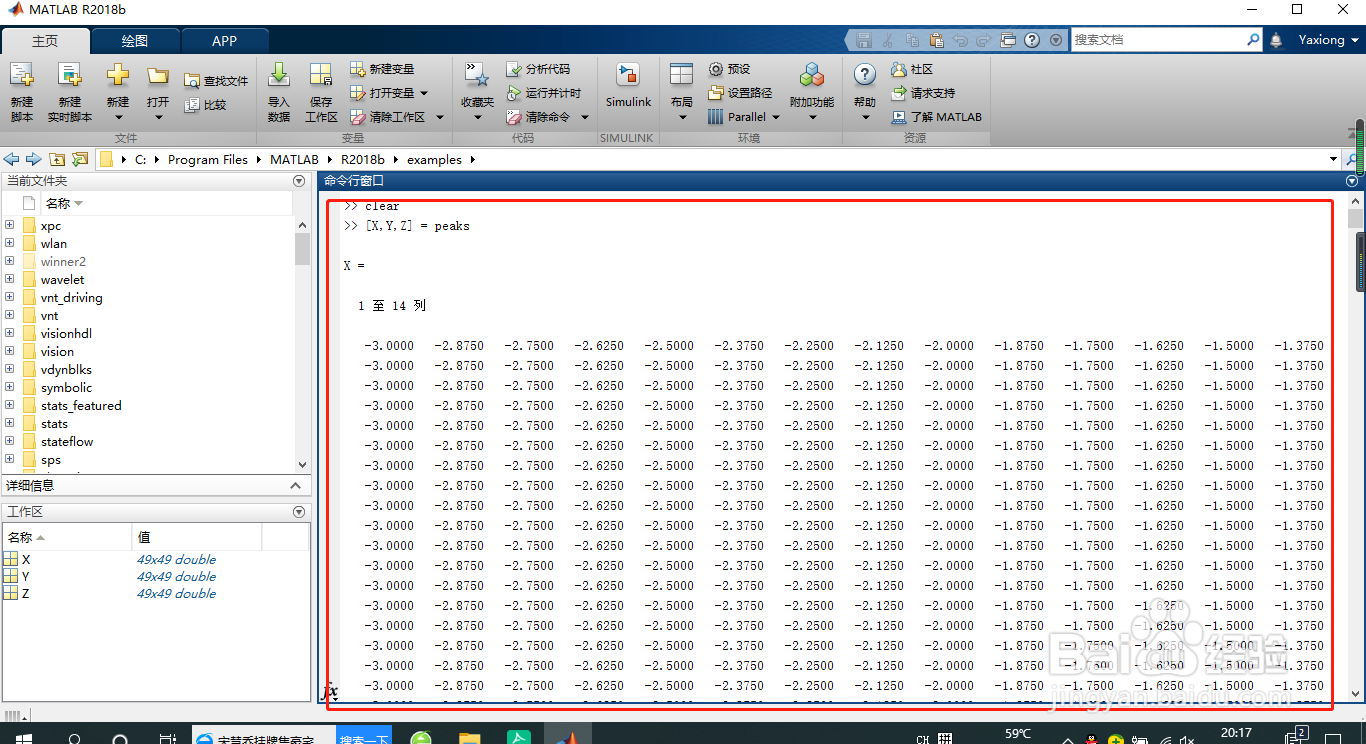Click the browse-for-folder icon
This screenshot has height=744, width=1366.
pos(80,159)
